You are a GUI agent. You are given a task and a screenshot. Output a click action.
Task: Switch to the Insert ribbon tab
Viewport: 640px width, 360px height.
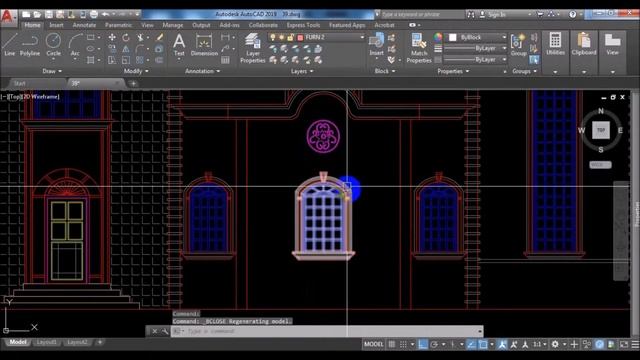pyautogui.click(x=56, y=25)
